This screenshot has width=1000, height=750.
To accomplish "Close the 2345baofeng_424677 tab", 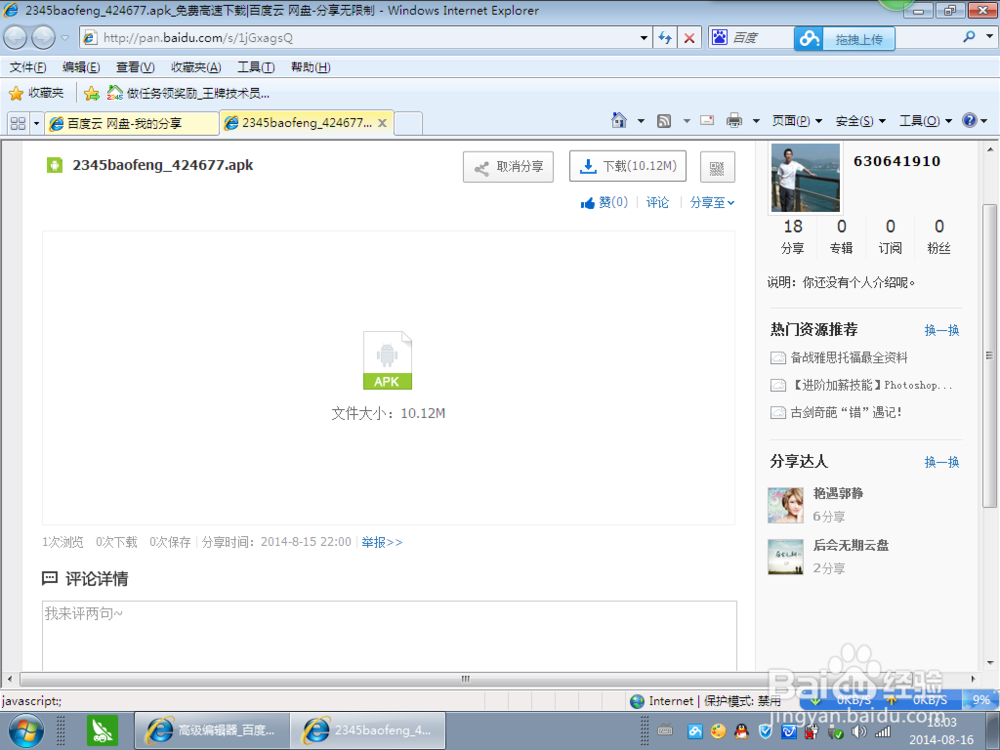I will (382, 122).
